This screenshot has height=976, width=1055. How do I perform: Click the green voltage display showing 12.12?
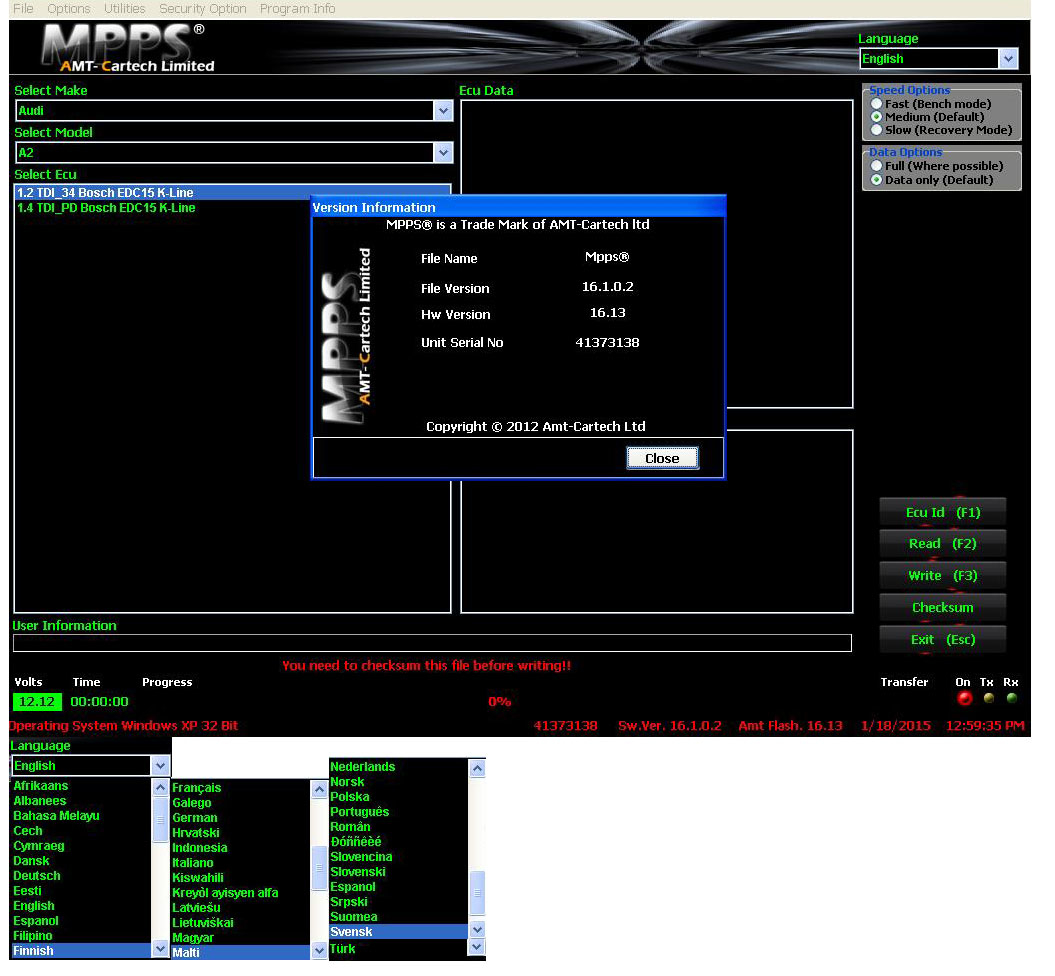[x=36, y=701]
